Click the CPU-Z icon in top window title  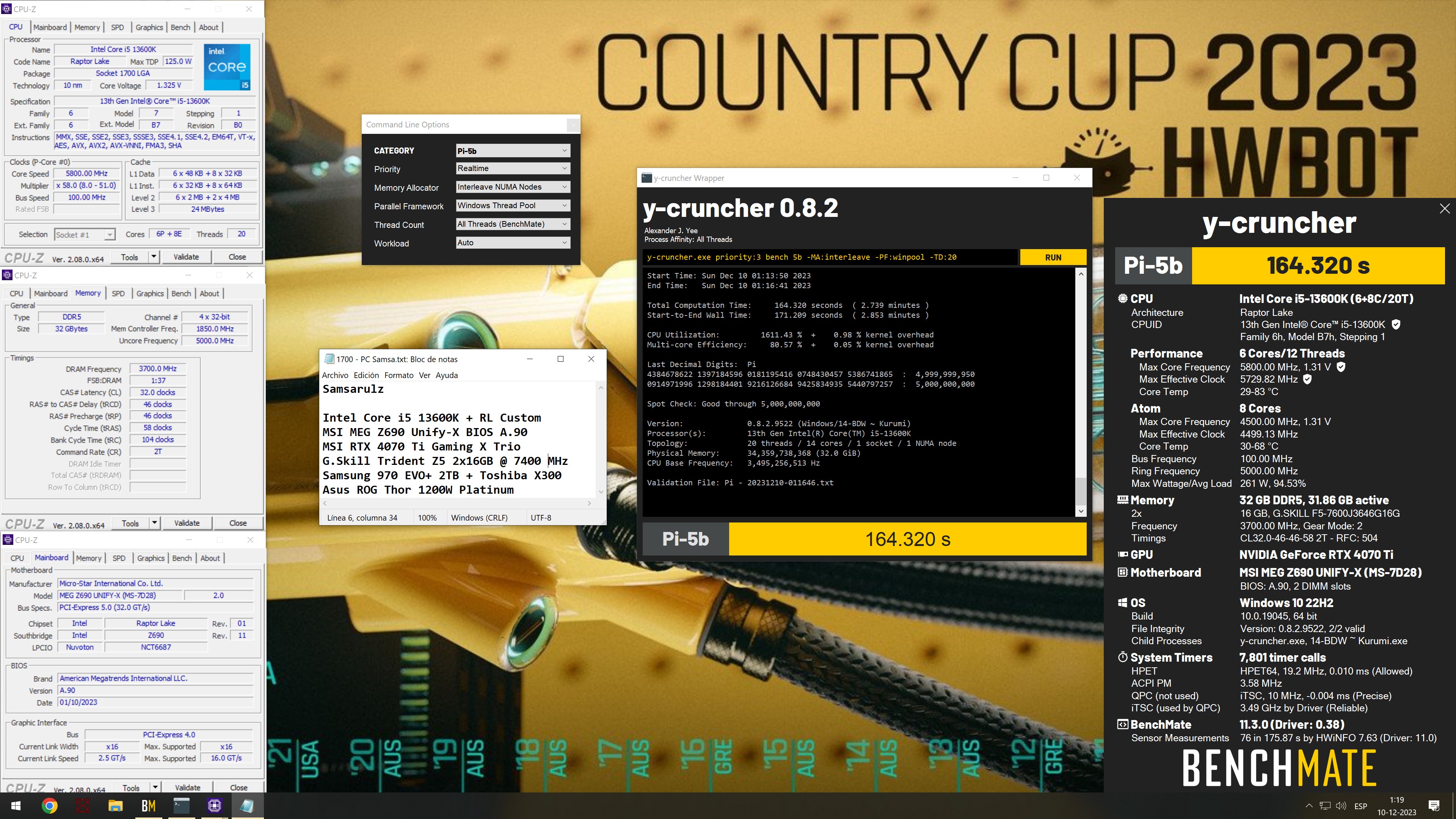pos(7,9)
